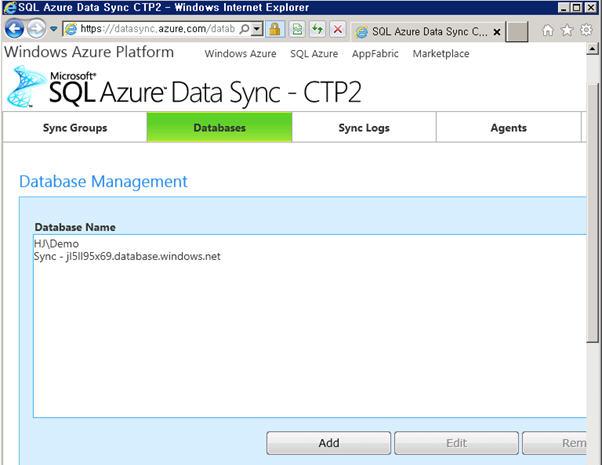The image size is (602, 465).
Task: Open the Agents tab
Action: point(509,127)
